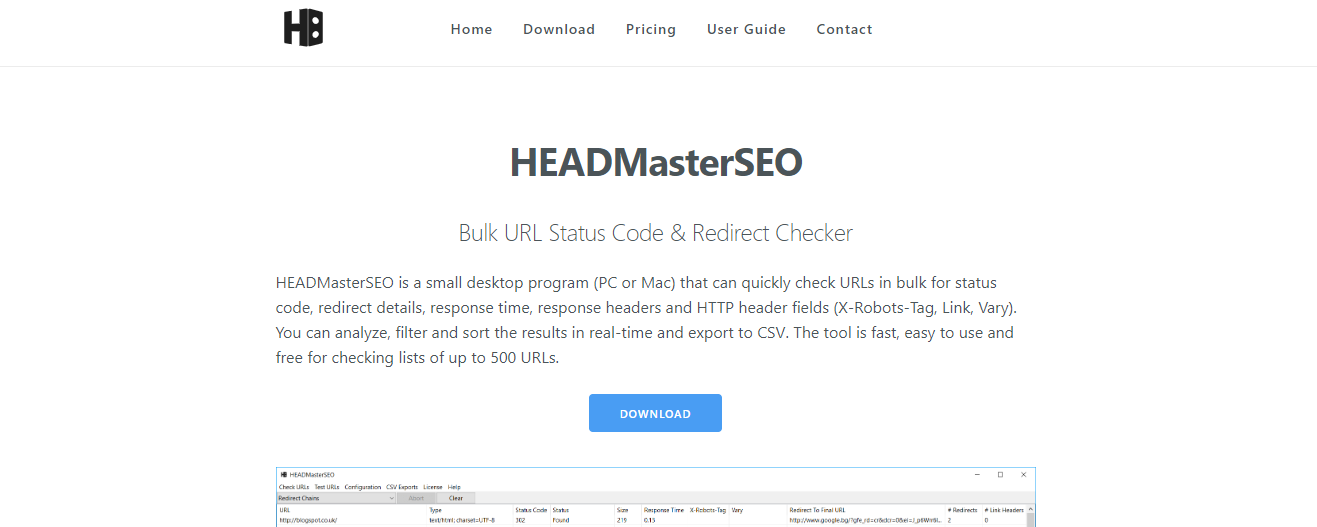The width and height of the screenshot is (1317, 527).
Task: Maximize the HEADMasterSEO app window
Action: (999, 474)
